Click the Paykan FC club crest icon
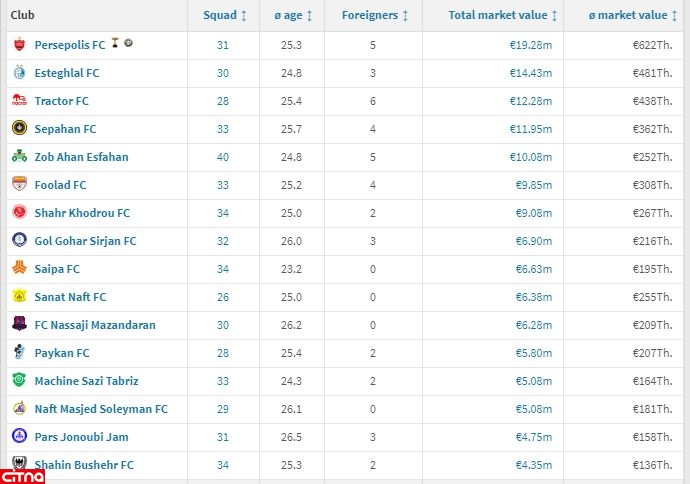The image size is (690, 484). (x=19, y=353)
